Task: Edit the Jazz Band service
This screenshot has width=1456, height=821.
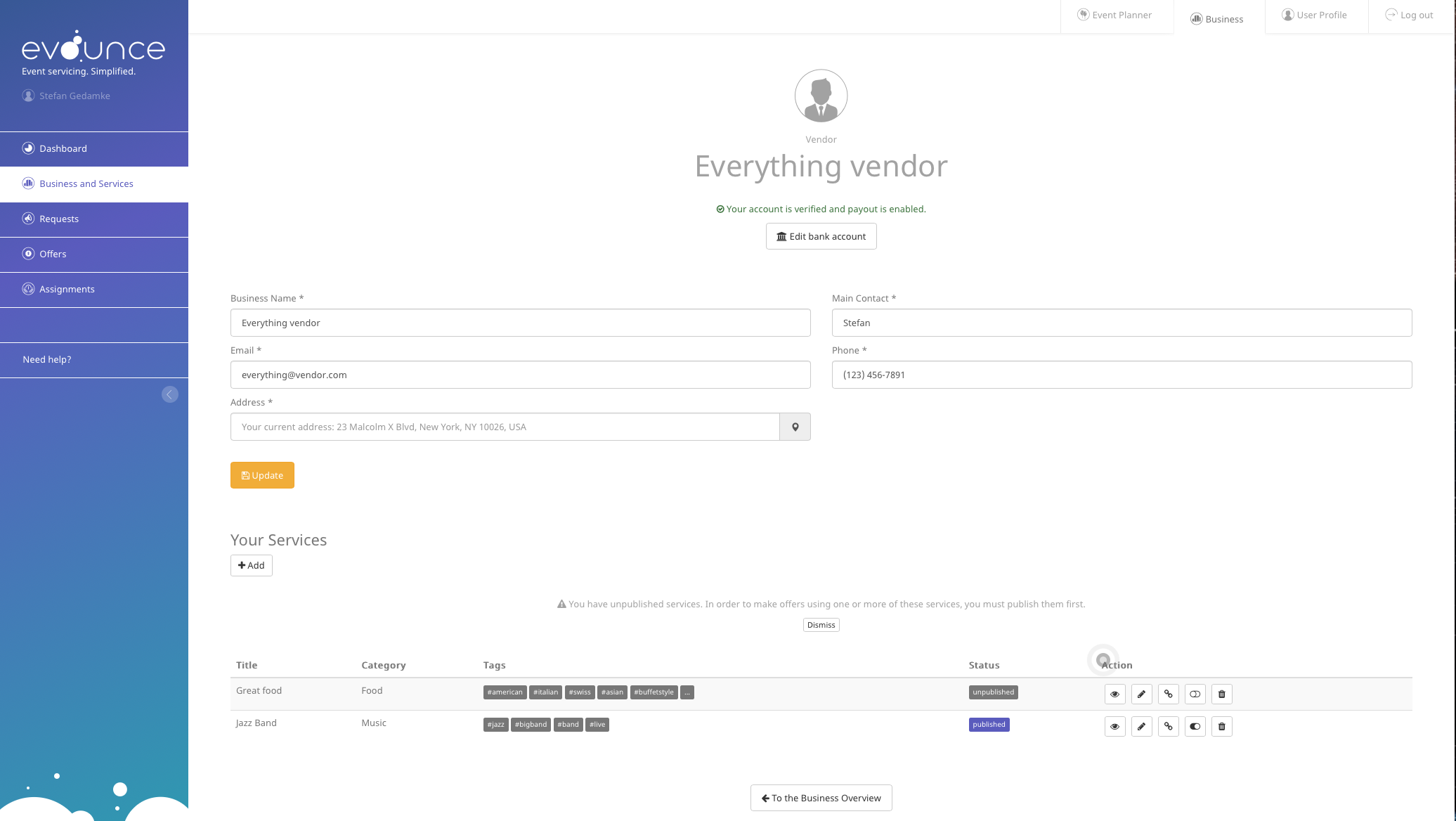Action: pyautogui.click(x=1141, y=726)
